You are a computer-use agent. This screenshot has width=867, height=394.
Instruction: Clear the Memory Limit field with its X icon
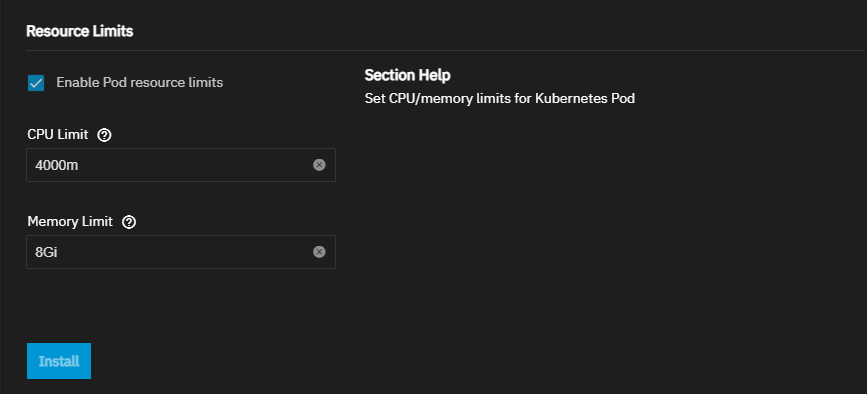point(319,252)
